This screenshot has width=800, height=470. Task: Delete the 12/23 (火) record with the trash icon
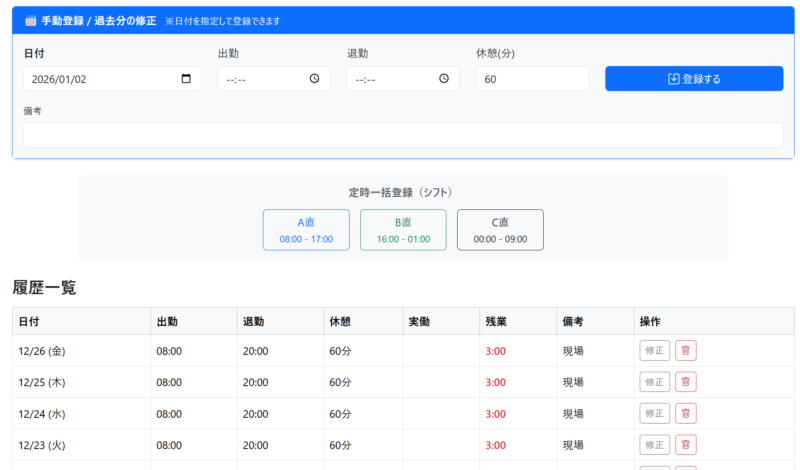pyautogui.click(x=686, y=444)
